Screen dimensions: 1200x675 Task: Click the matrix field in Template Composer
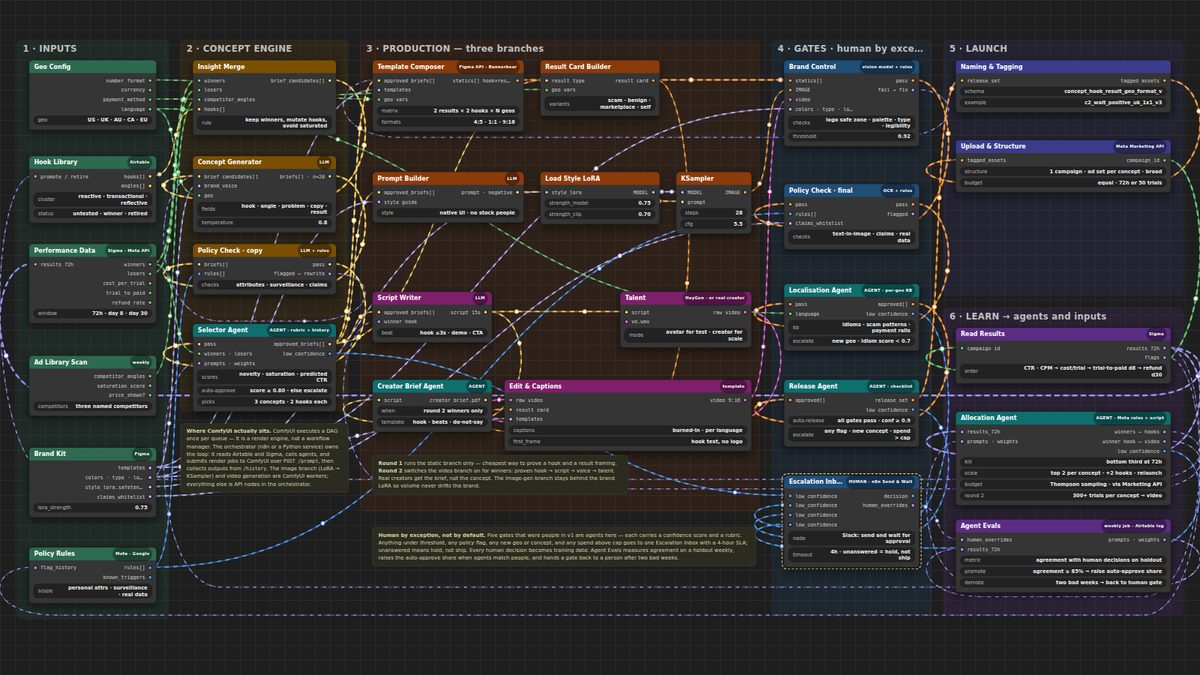tap(447, 110)
